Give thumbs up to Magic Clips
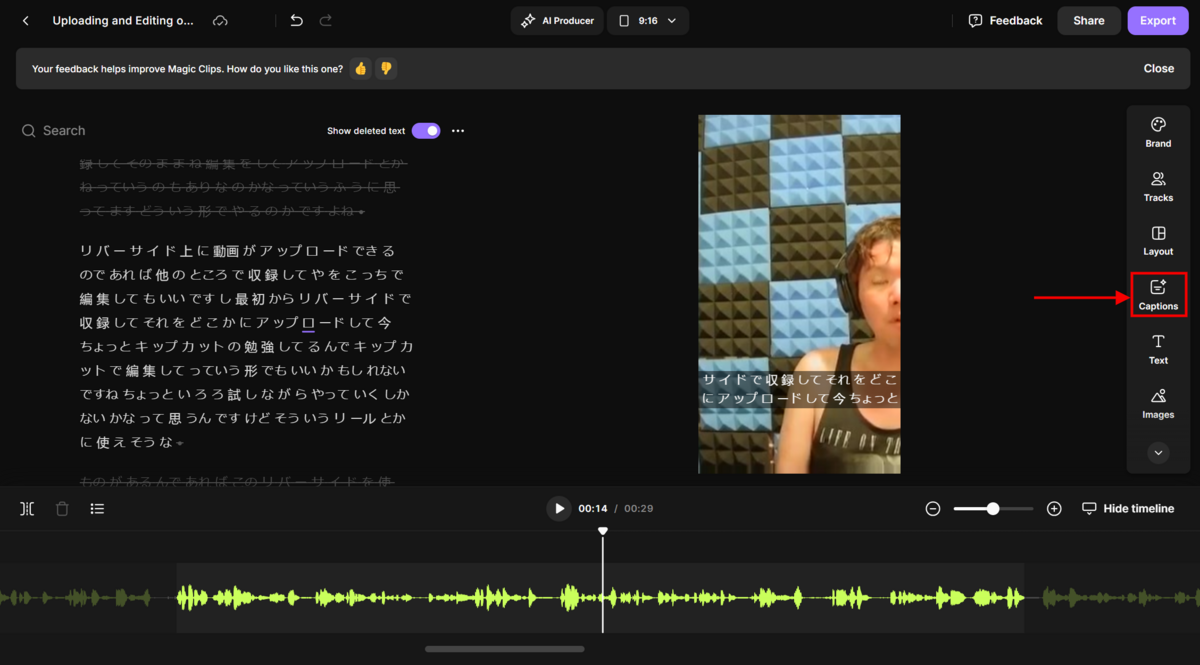 pos(361,69)
